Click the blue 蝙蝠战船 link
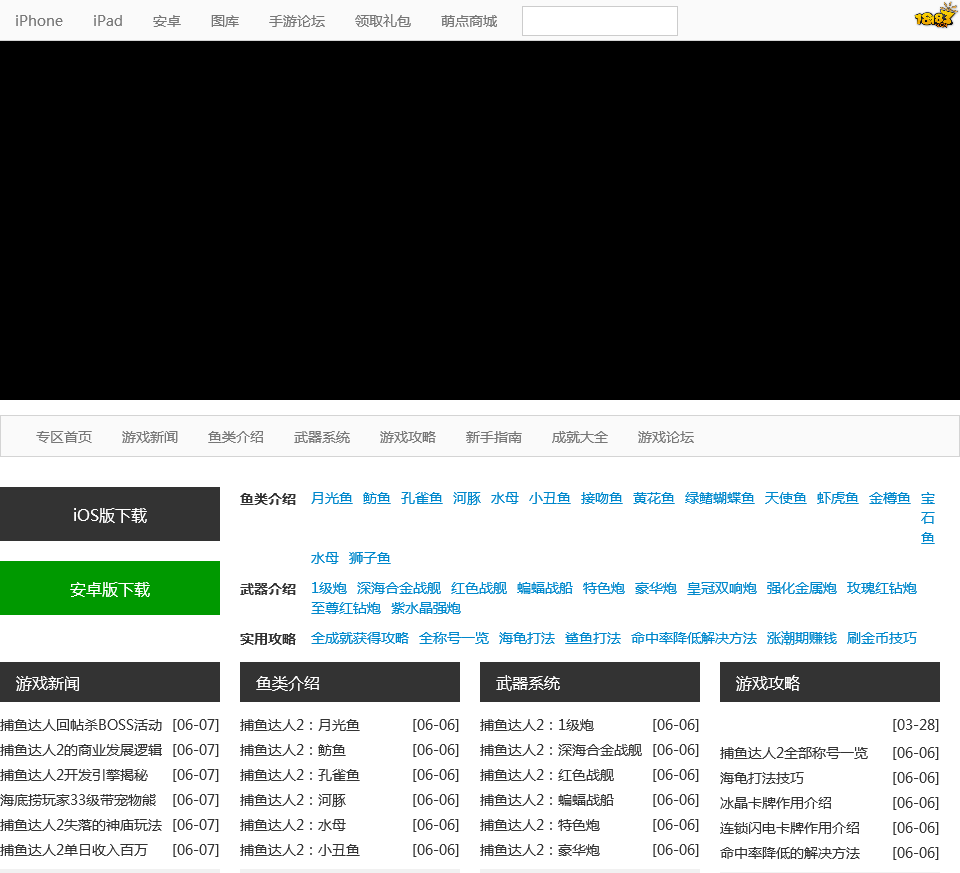960x873 pixels. pos(545,588)
